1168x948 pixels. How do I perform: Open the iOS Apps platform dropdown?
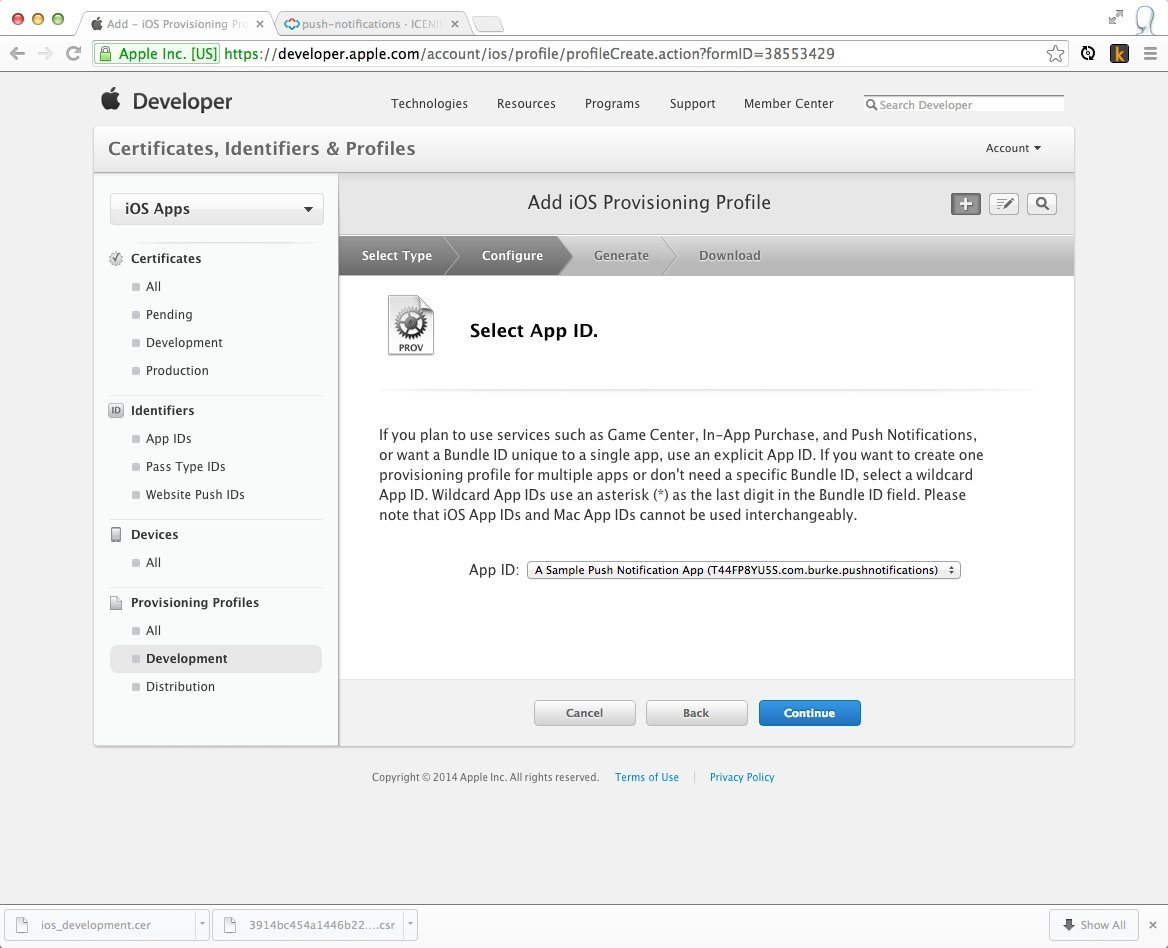[217, 209]
